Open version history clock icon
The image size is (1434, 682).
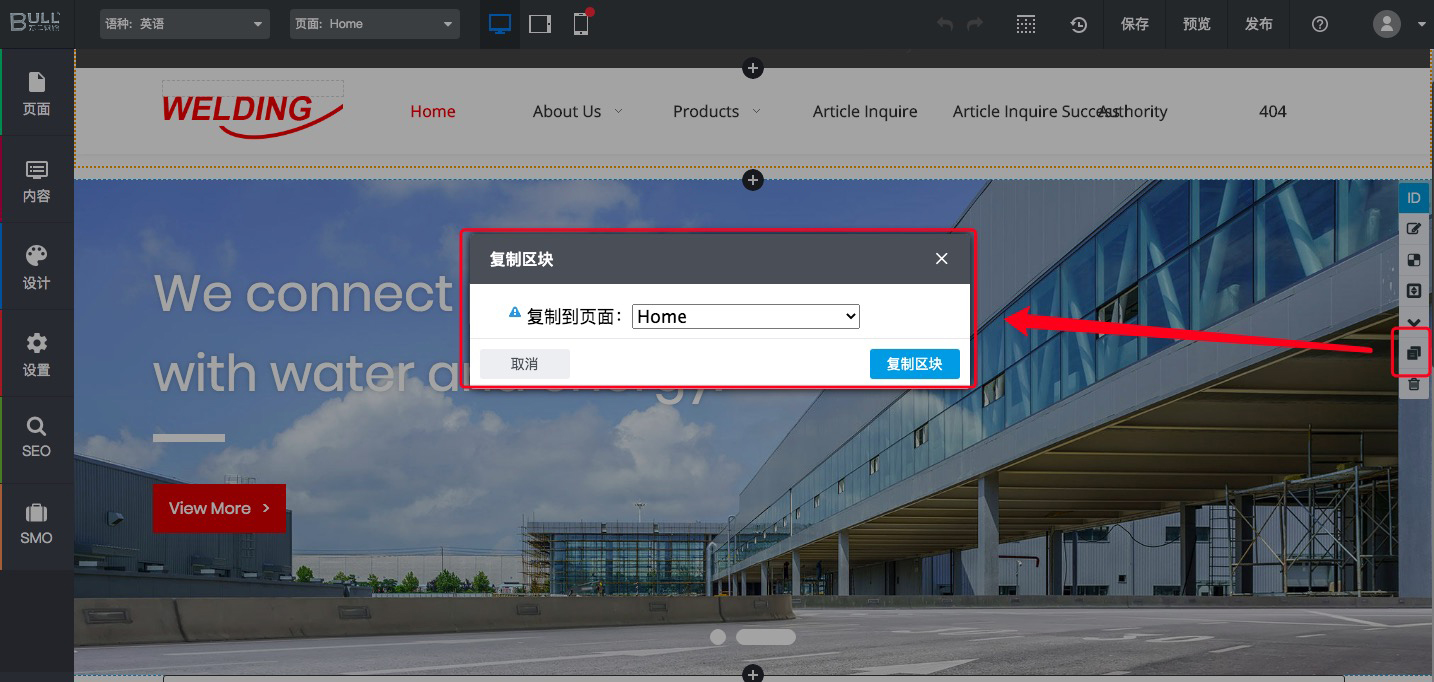pos(1078,25)
